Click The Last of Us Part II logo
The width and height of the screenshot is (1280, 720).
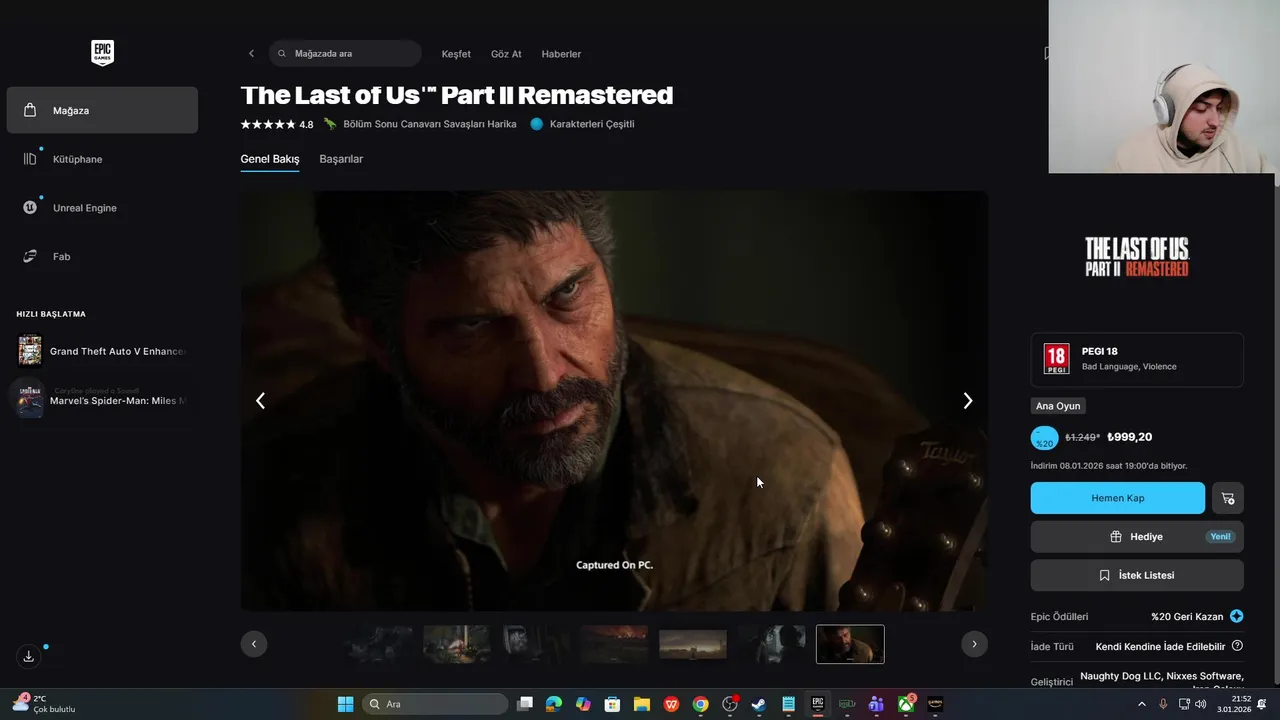(1137, 257)
